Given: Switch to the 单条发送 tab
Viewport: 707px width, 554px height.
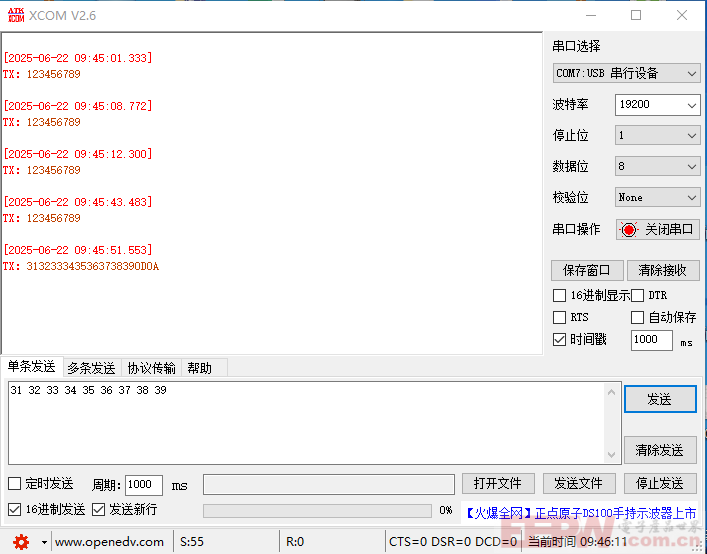Looking at the screenshot, I should tap(31, 366).
